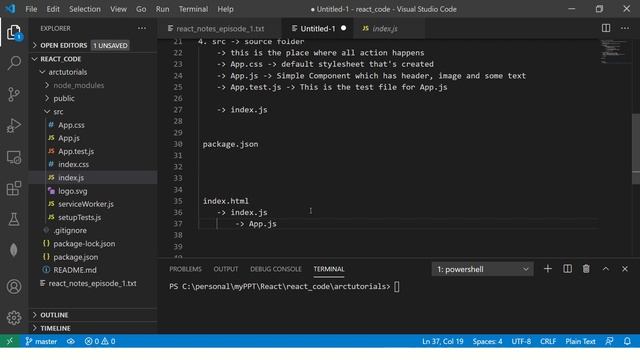Open logo.svg in the explorer
Screen dimensions: 640x360
click(x=93, y=191)
